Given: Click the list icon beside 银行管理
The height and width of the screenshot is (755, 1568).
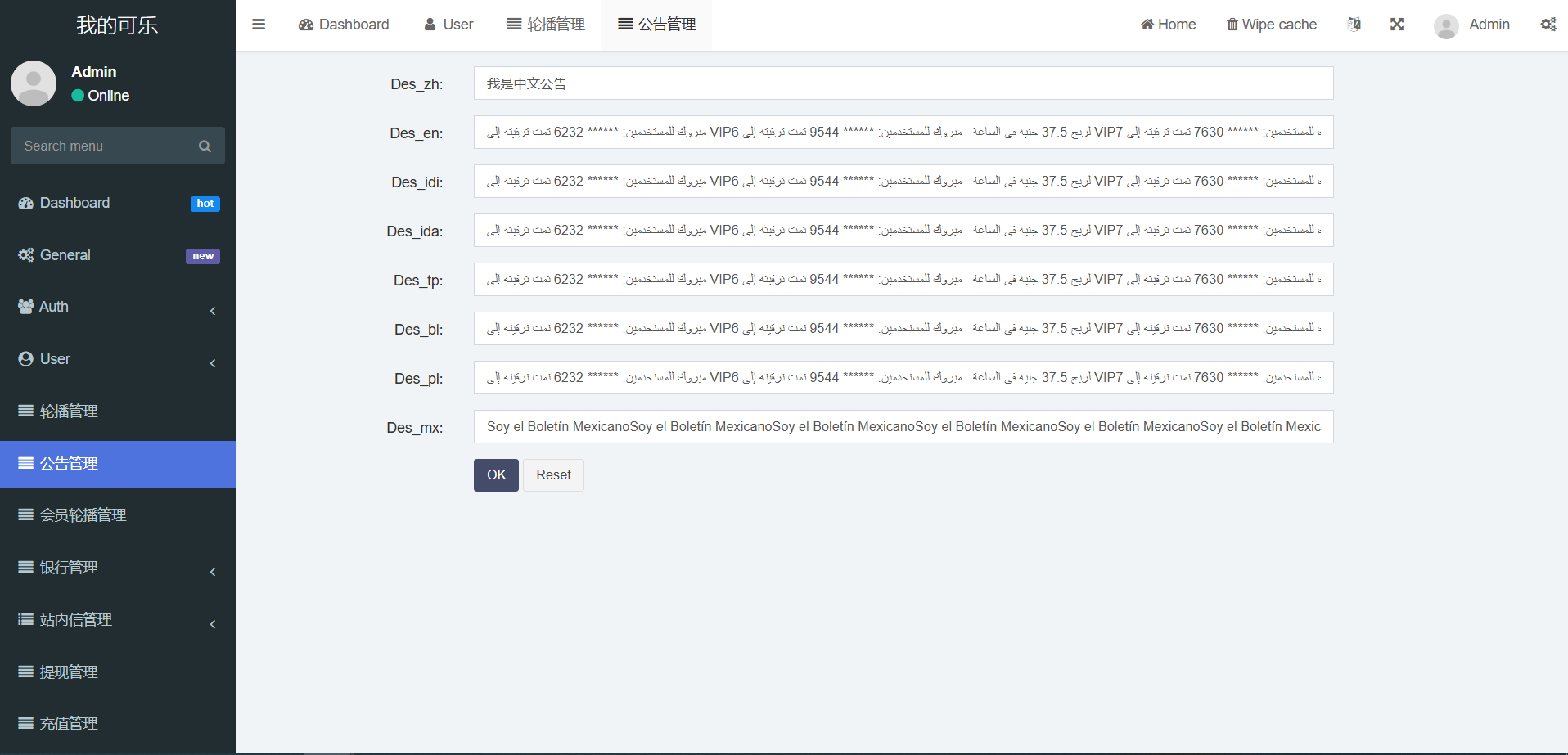Looking at the screenshot, I should 26,568.
